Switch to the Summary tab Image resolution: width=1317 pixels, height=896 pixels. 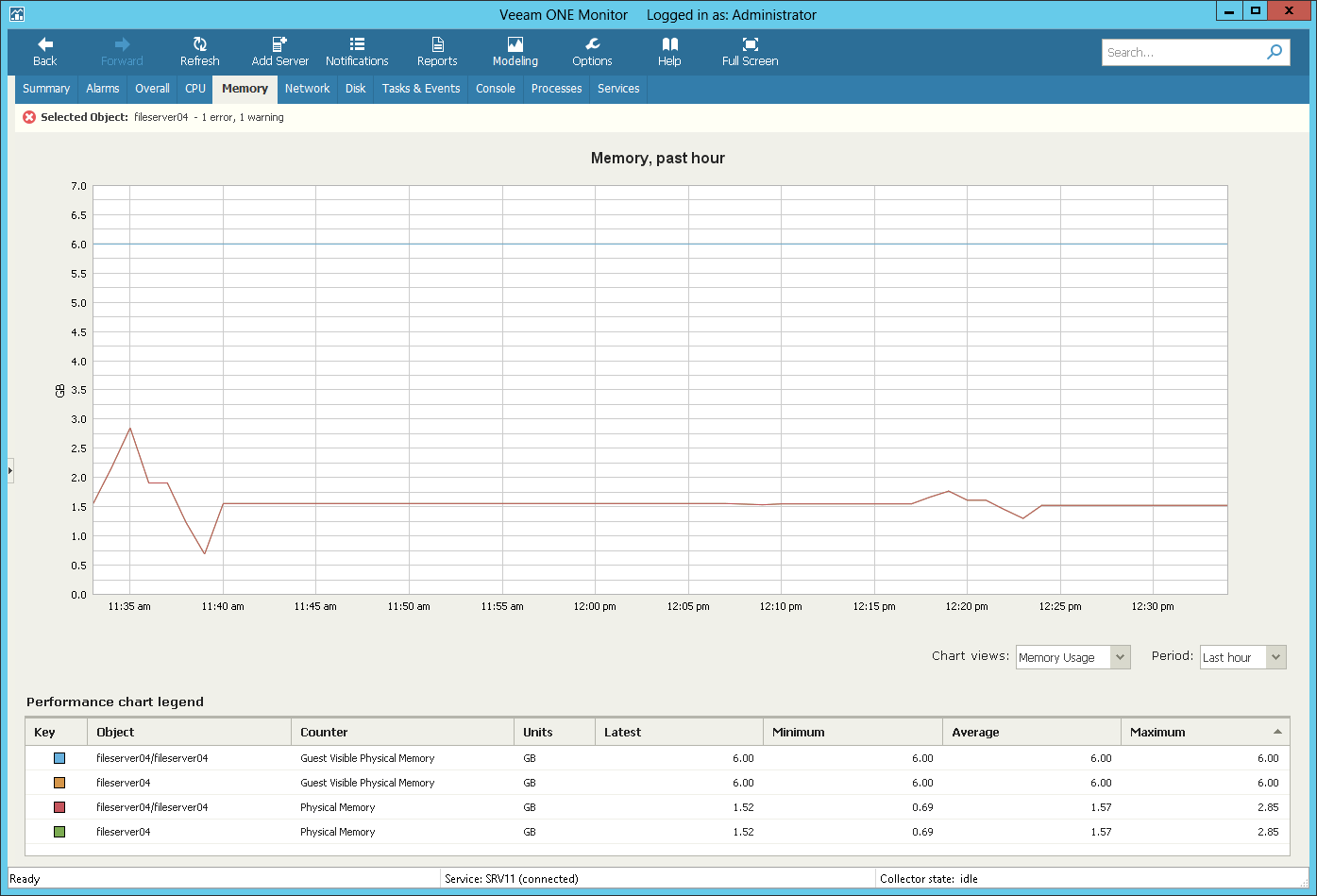pos(46,89)
